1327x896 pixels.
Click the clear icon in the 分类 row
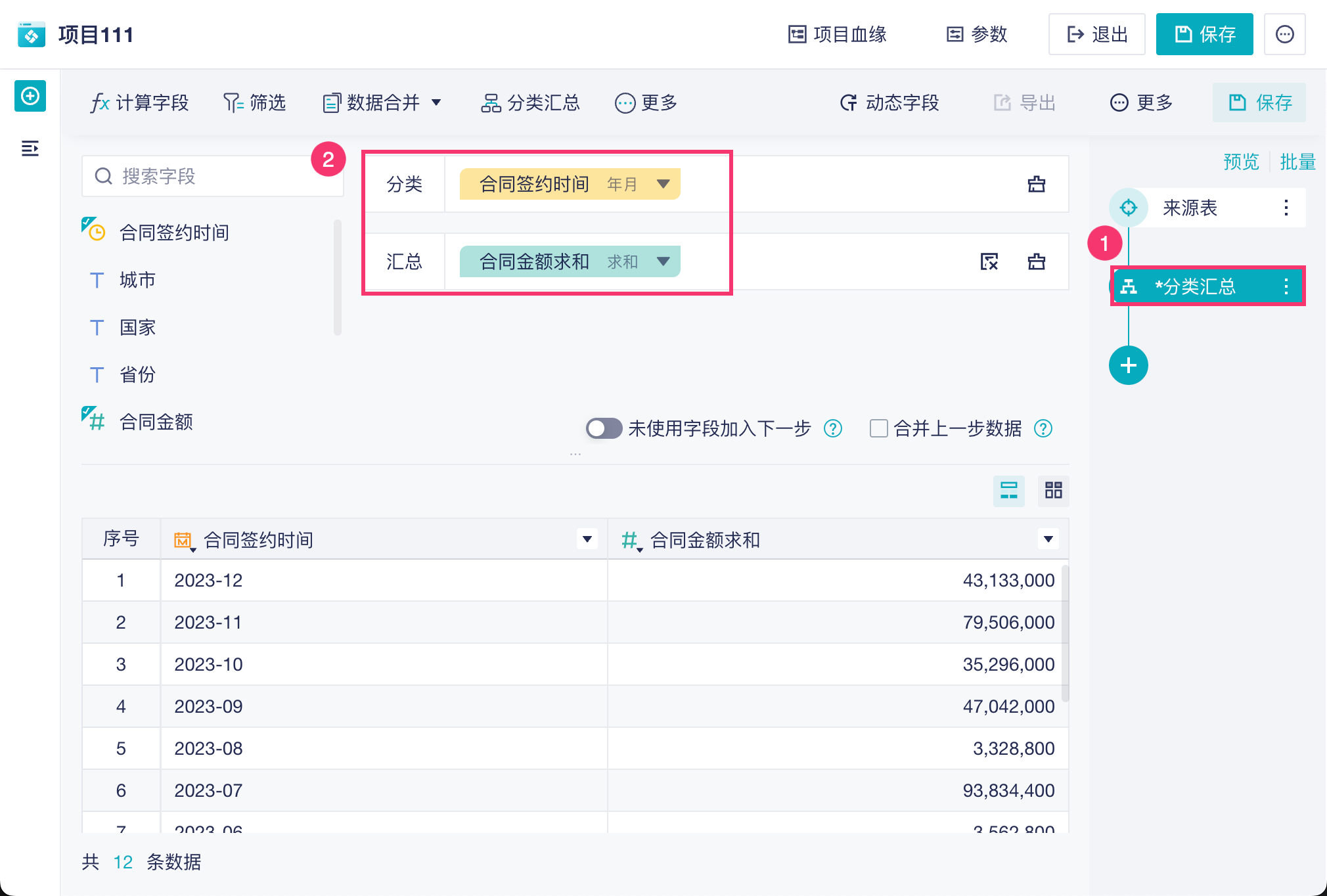tap(1036, 184)
